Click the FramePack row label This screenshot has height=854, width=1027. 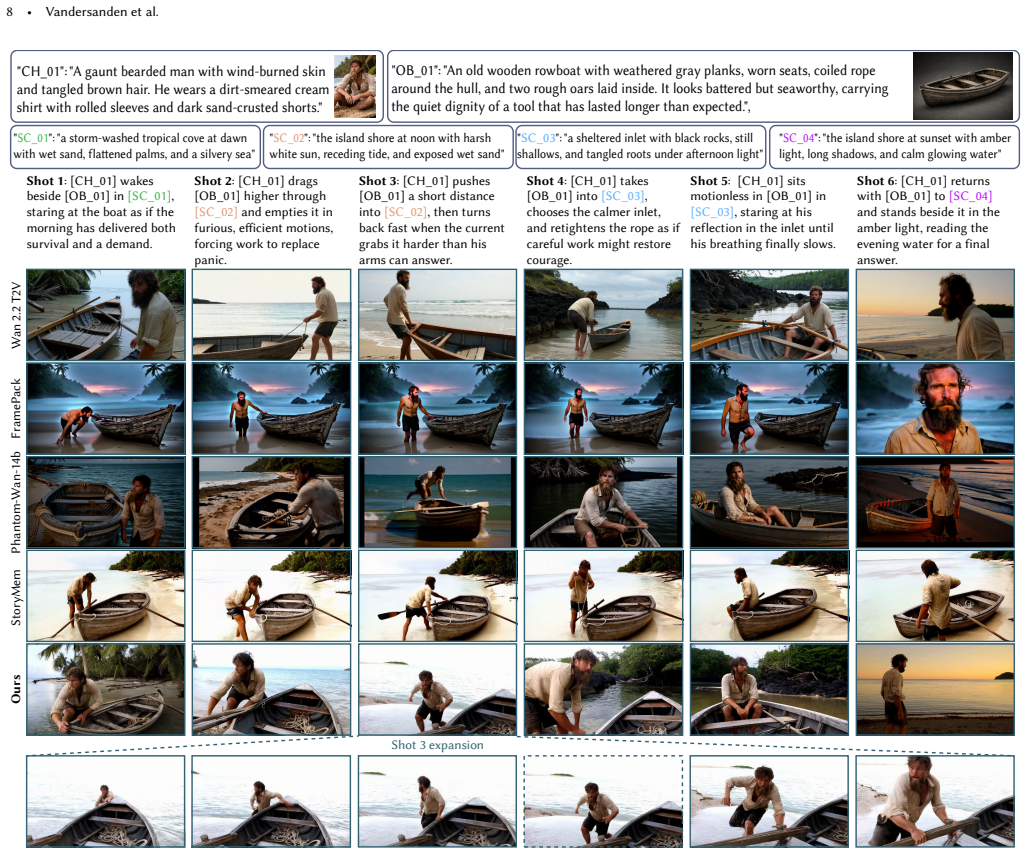pyautogui.click(x=16, y=409)
